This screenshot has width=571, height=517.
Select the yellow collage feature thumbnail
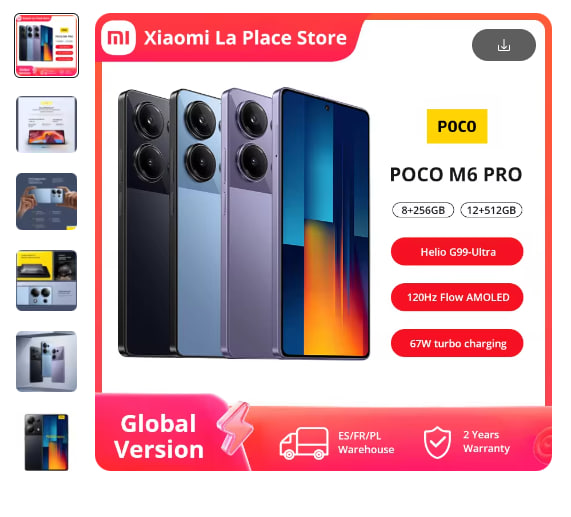click(46, 280)
